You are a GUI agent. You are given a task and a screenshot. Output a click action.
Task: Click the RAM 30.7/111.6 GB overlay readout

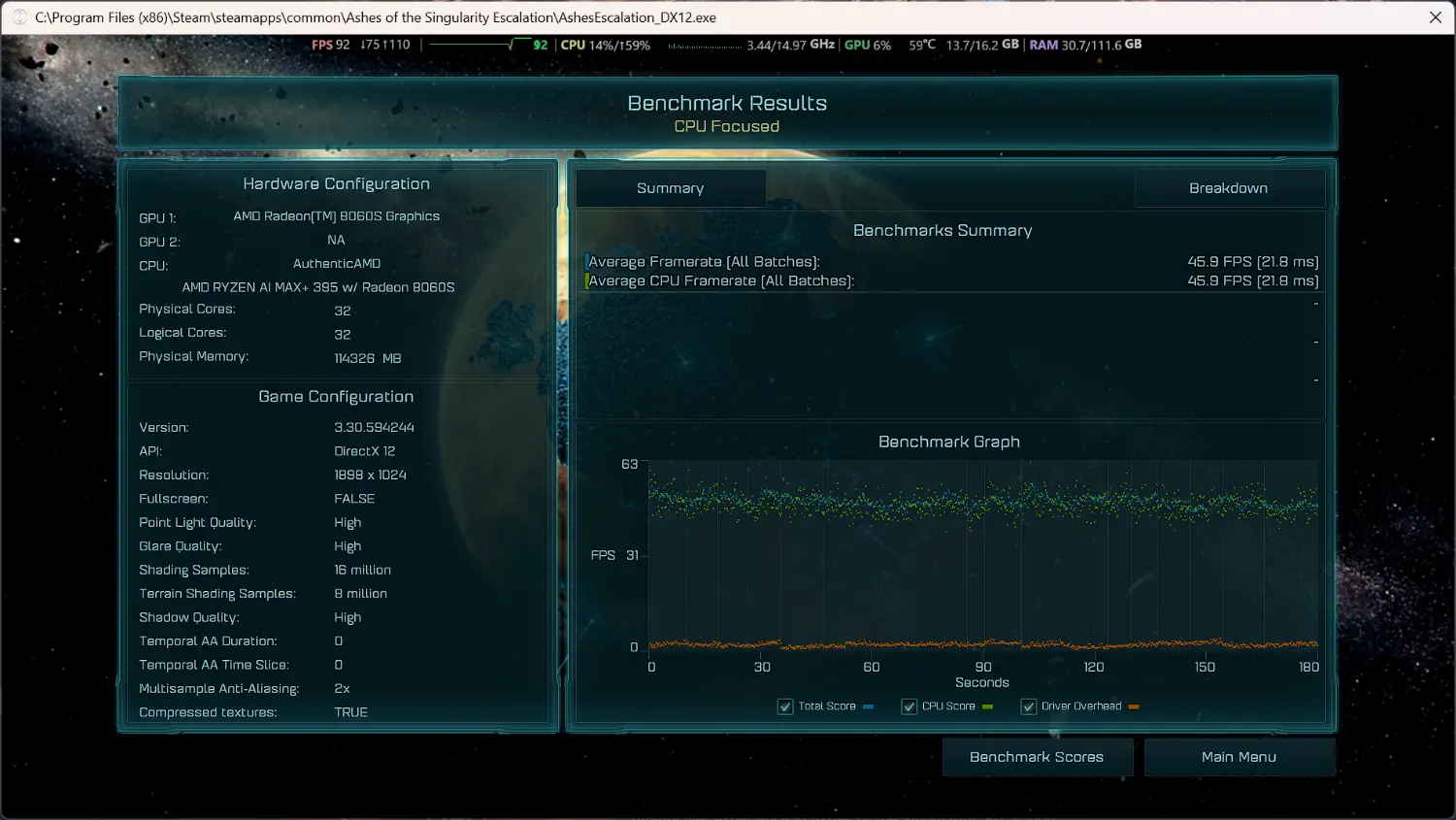coord(1085,45)
